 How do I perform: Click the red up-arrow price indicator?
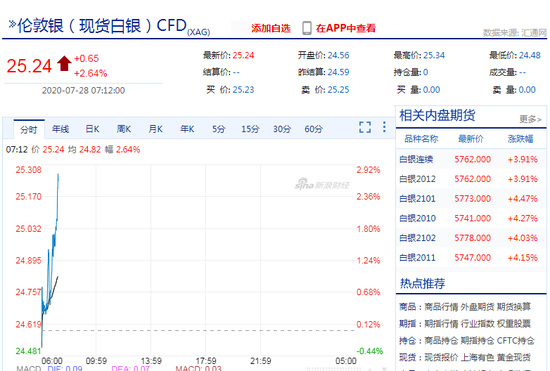[64, 63]
